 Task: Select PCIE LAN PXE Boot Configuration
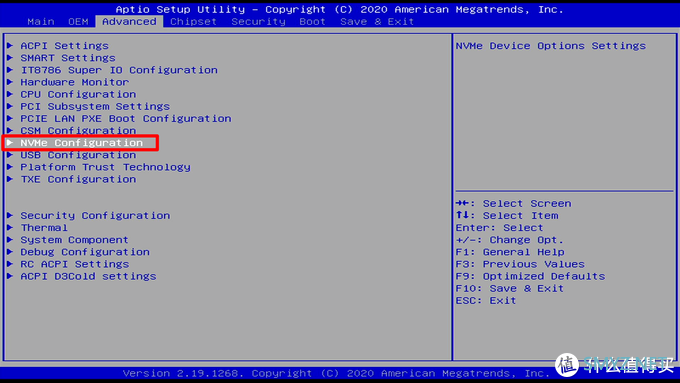tap(126, 118)
